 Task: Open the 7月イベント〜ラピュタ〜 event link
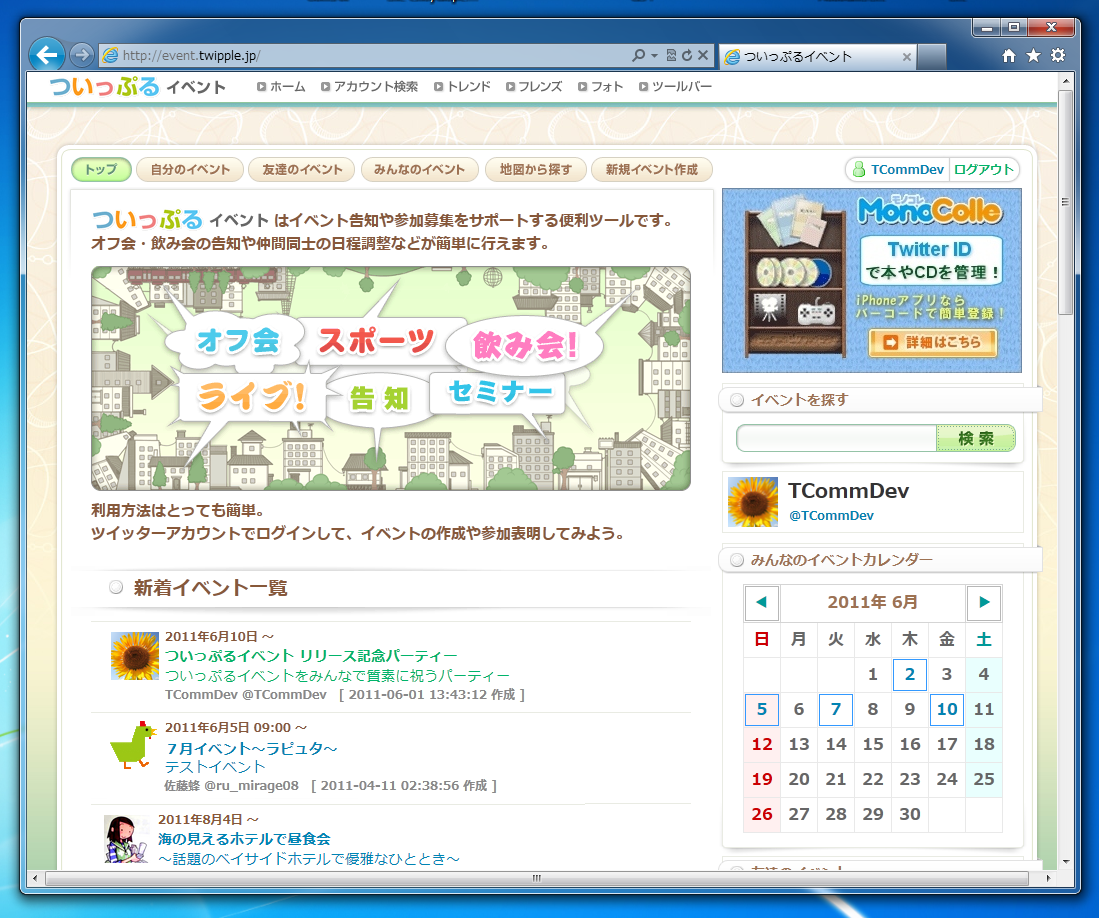(x=252, y=748)
